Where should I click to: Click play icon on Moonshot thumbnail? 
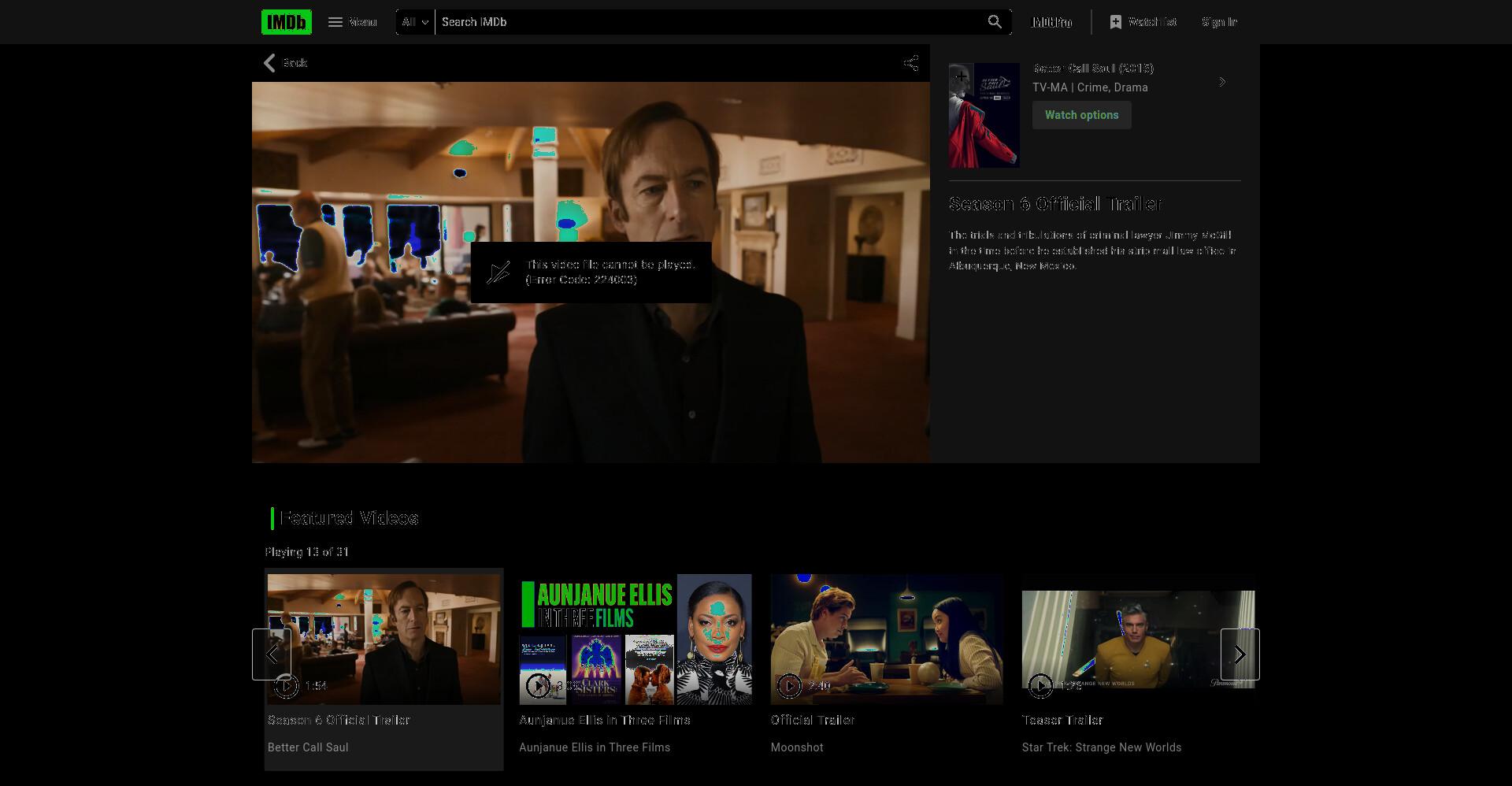789,686
